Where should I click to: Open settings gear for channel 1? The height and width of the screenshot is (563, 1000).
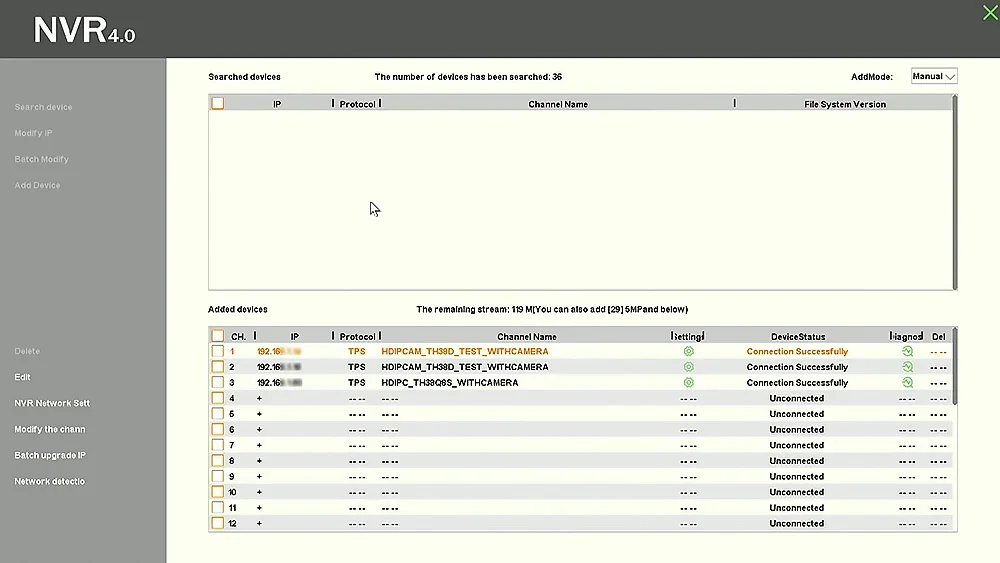(688, 351)
